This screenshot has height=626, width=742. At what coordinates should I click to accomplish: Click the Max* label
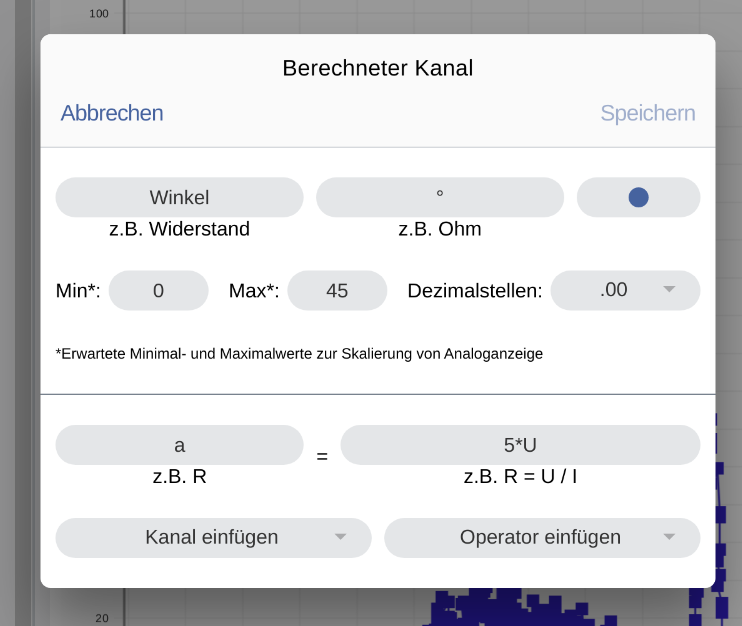click(254, 291)
